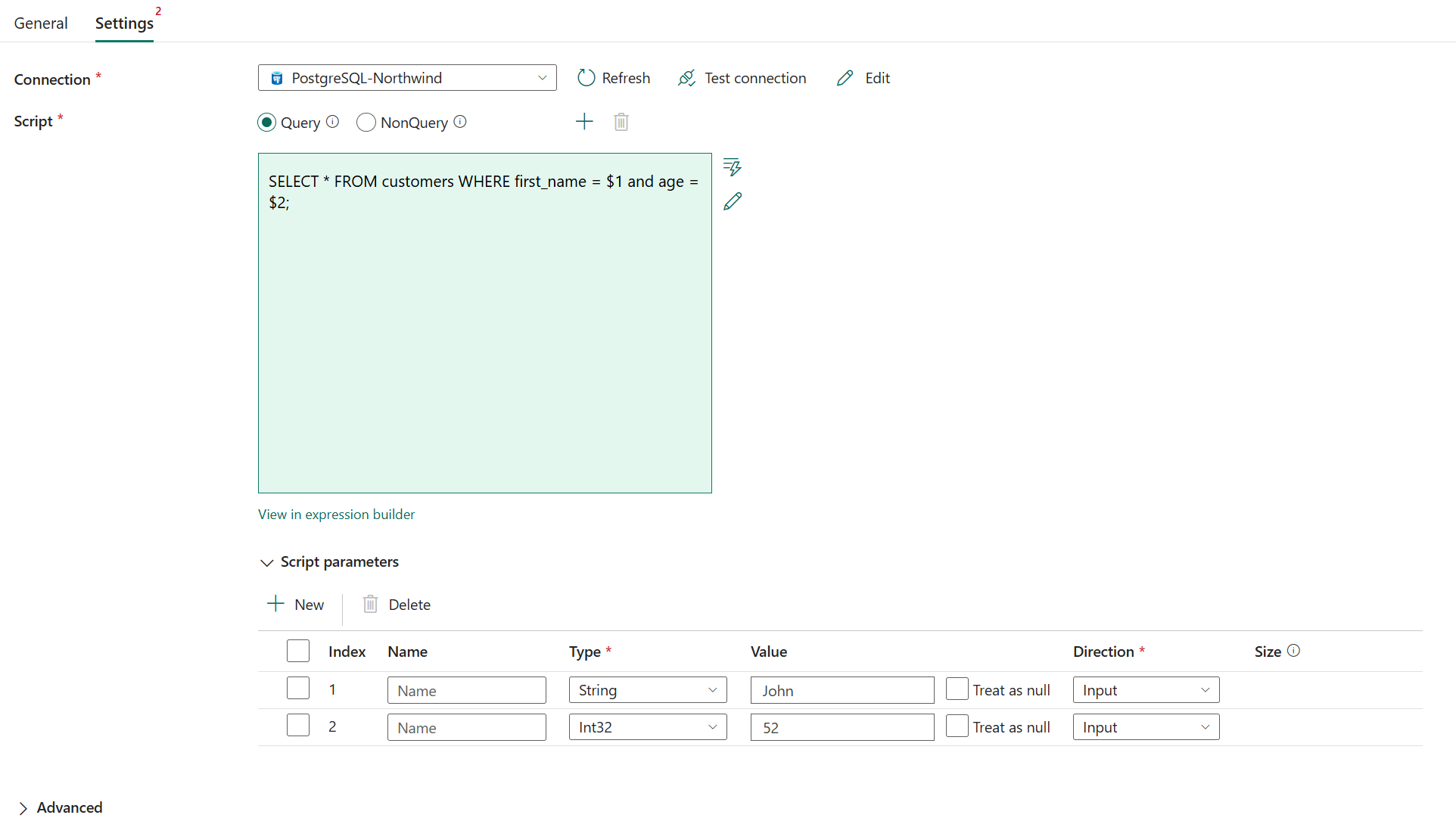Click New to add a script parameter
Image resolution: width=1456 pixels, height=818 pixels.
click(295, 604)
